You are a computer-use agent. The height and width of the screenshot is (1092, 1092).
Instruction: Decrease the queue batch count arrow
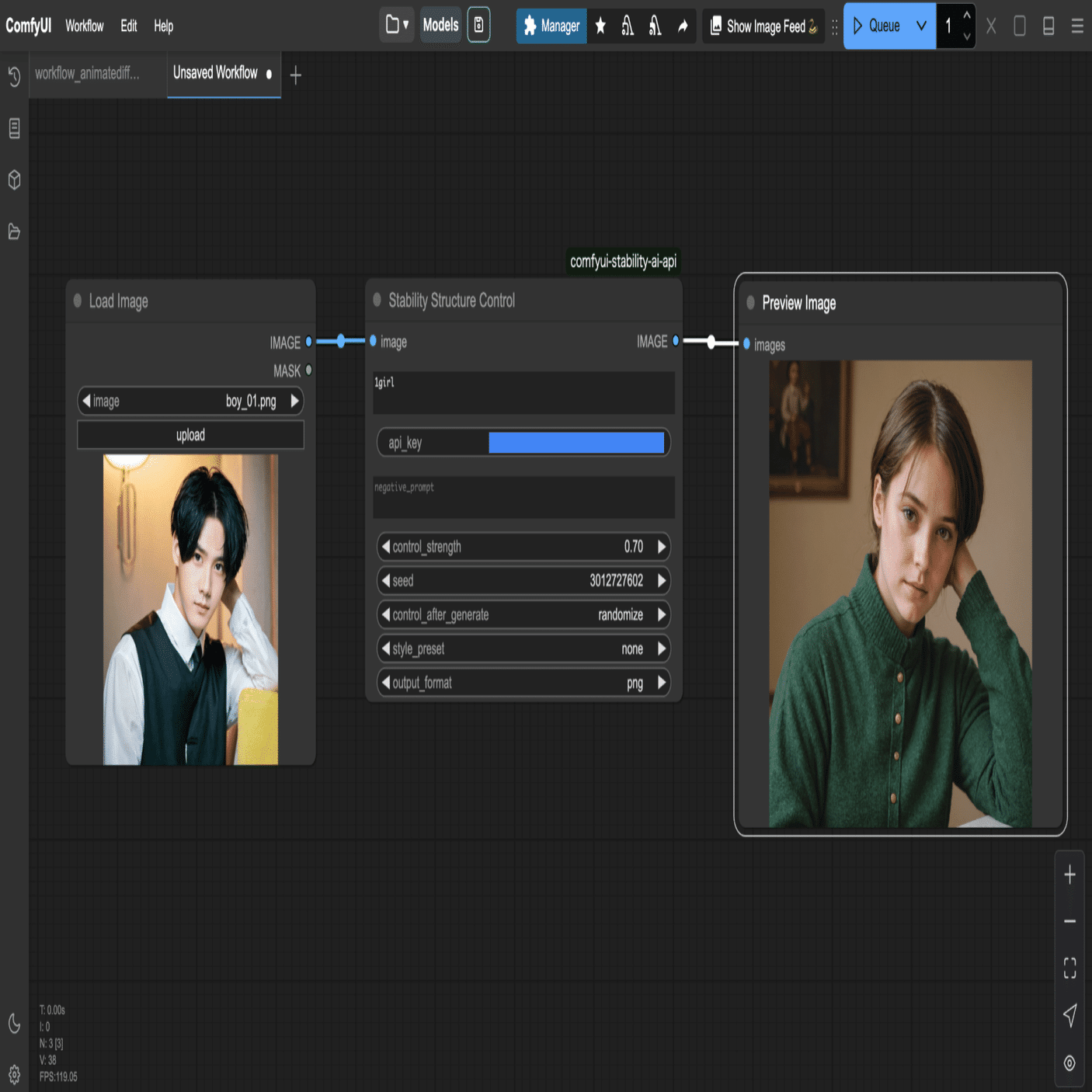pyautogui.click(x=967, y=37)
